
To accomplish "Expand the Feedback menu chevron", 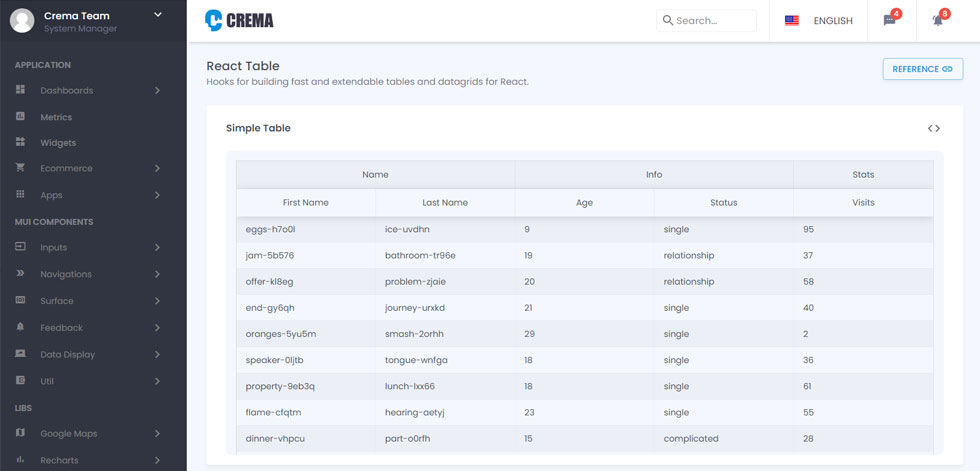I will click(x=158, y=327).
